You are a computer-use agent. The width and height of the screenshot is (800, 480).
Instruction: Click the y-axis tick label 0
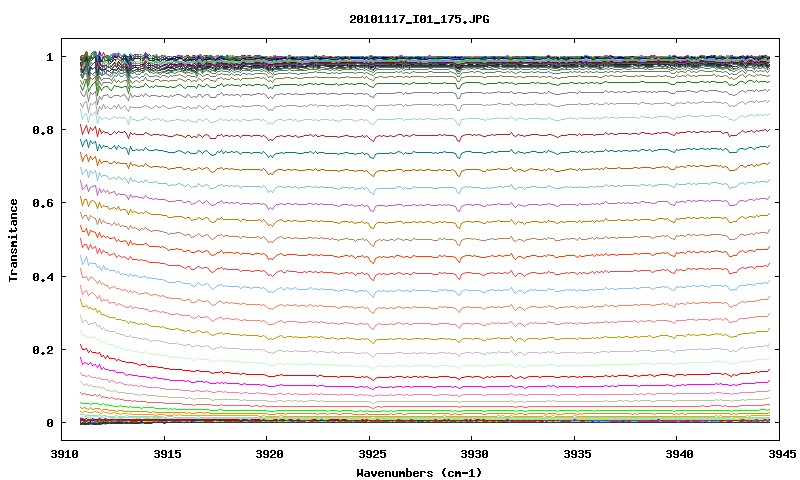pyautogui.click(x=49, y=423)
